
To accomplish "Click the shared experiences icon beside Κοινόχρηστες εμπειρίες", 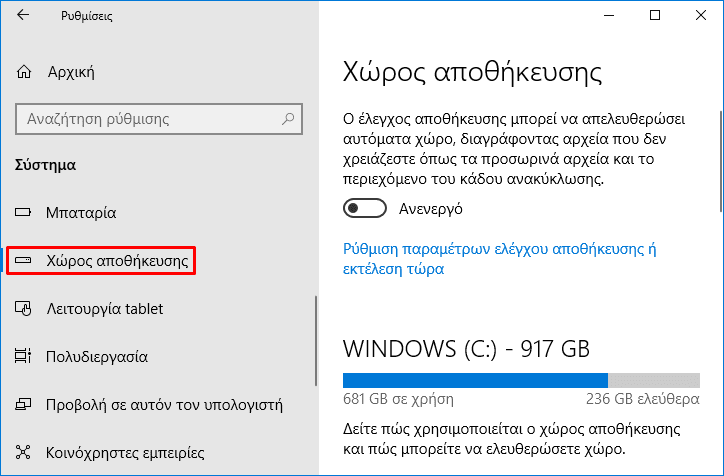I will 23,452.
